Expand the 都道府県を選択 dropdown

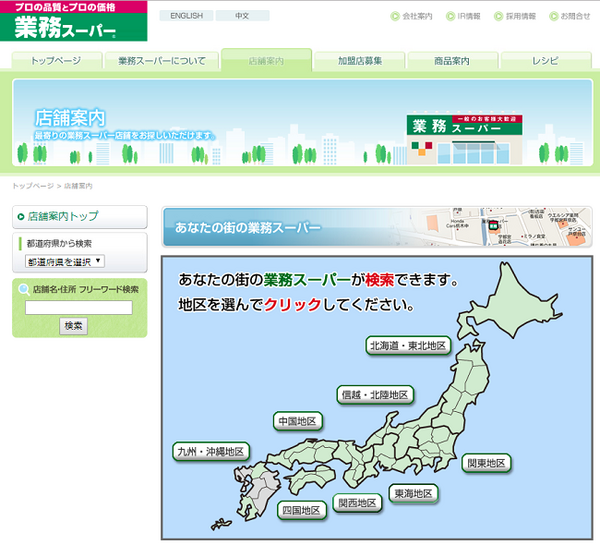[x=65, y=261]
